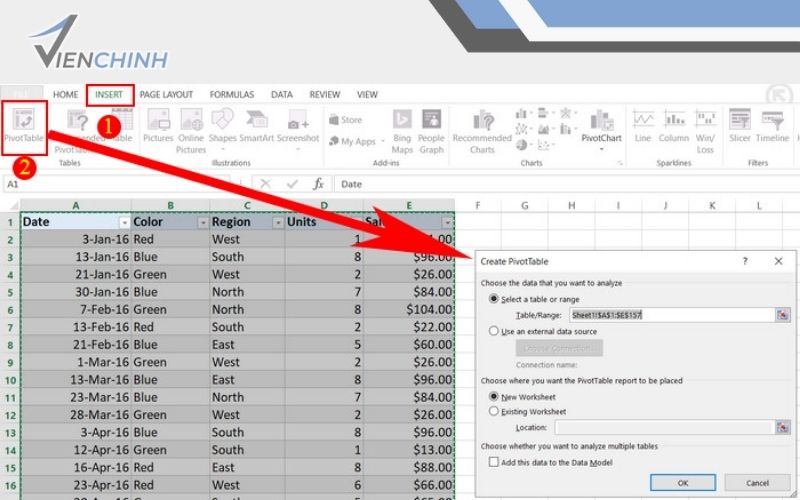Insert a Slicer filter
800x500 pixels.
[740, 127]
